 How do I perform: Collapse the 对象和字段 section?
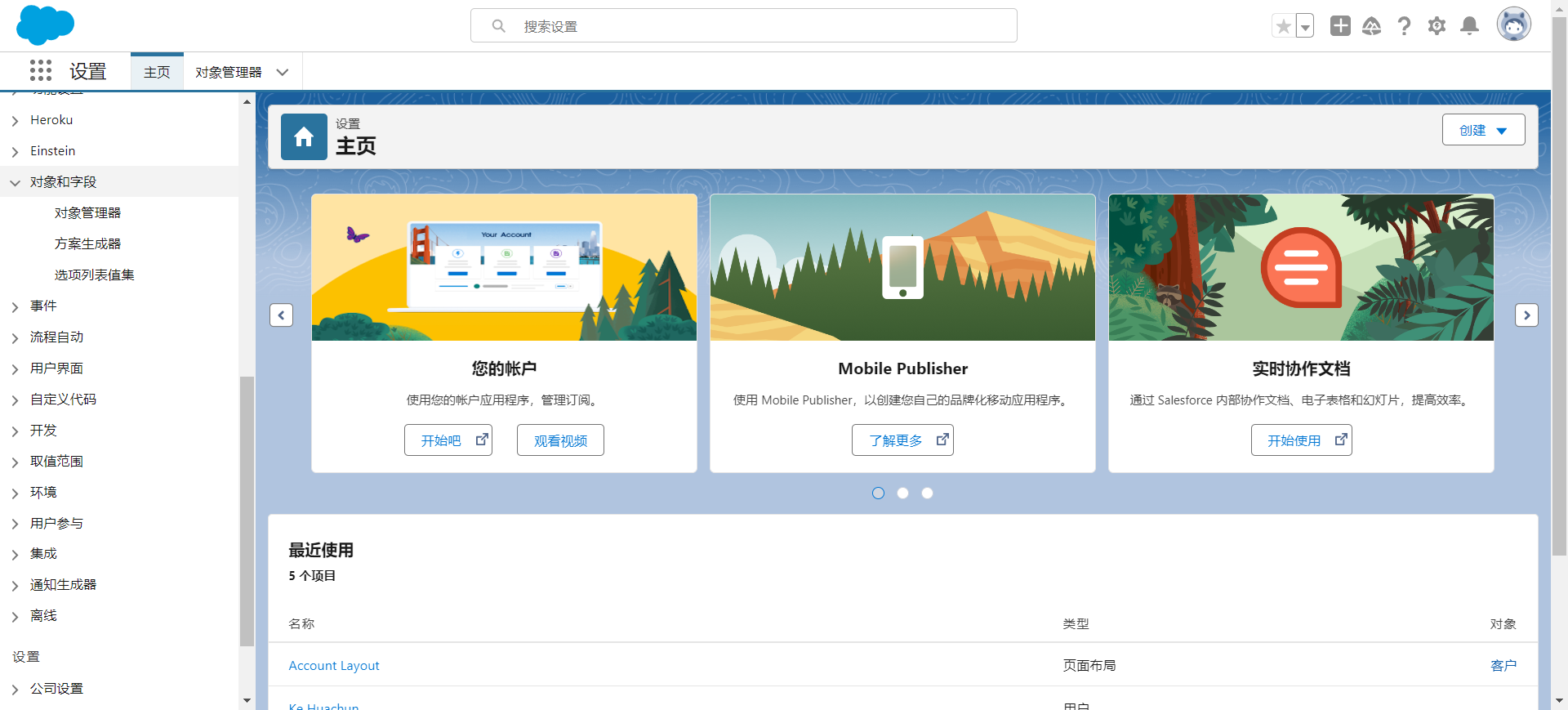[15, 182]
